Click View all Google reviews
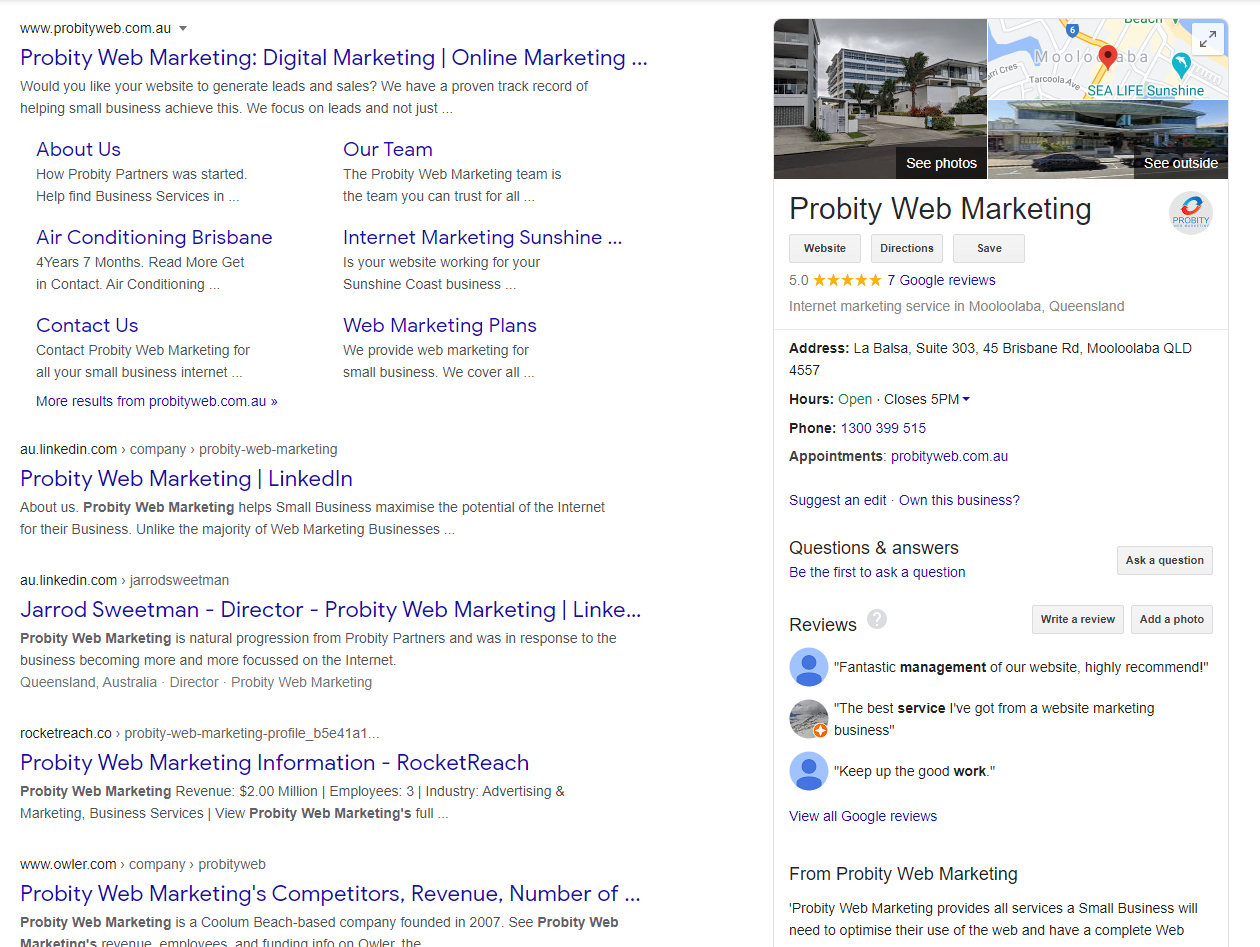Screen dimensions: 1260x947 863,816
